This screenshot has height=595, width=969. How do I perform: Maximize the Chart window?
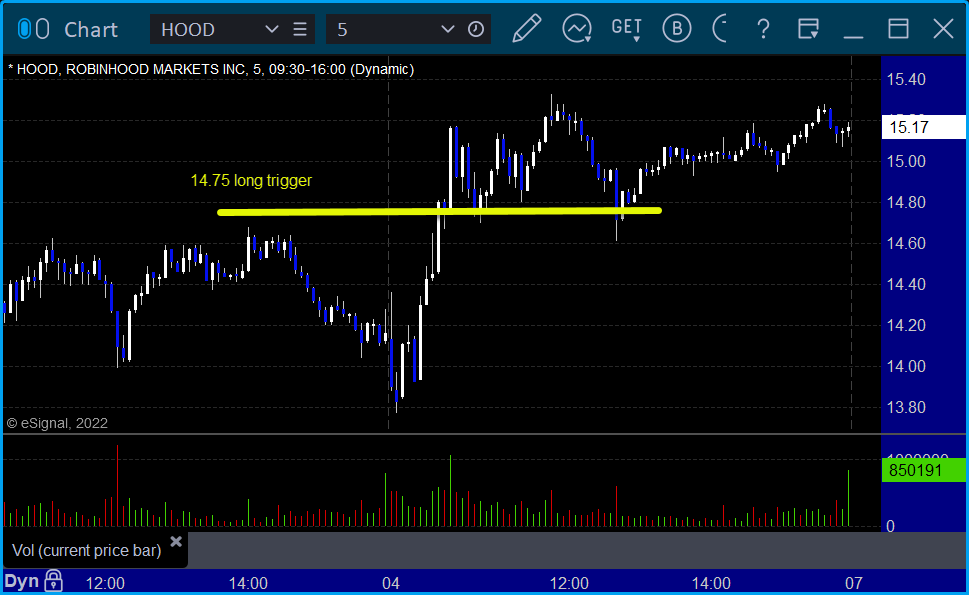pyautogui.click(x=898, y=29)
